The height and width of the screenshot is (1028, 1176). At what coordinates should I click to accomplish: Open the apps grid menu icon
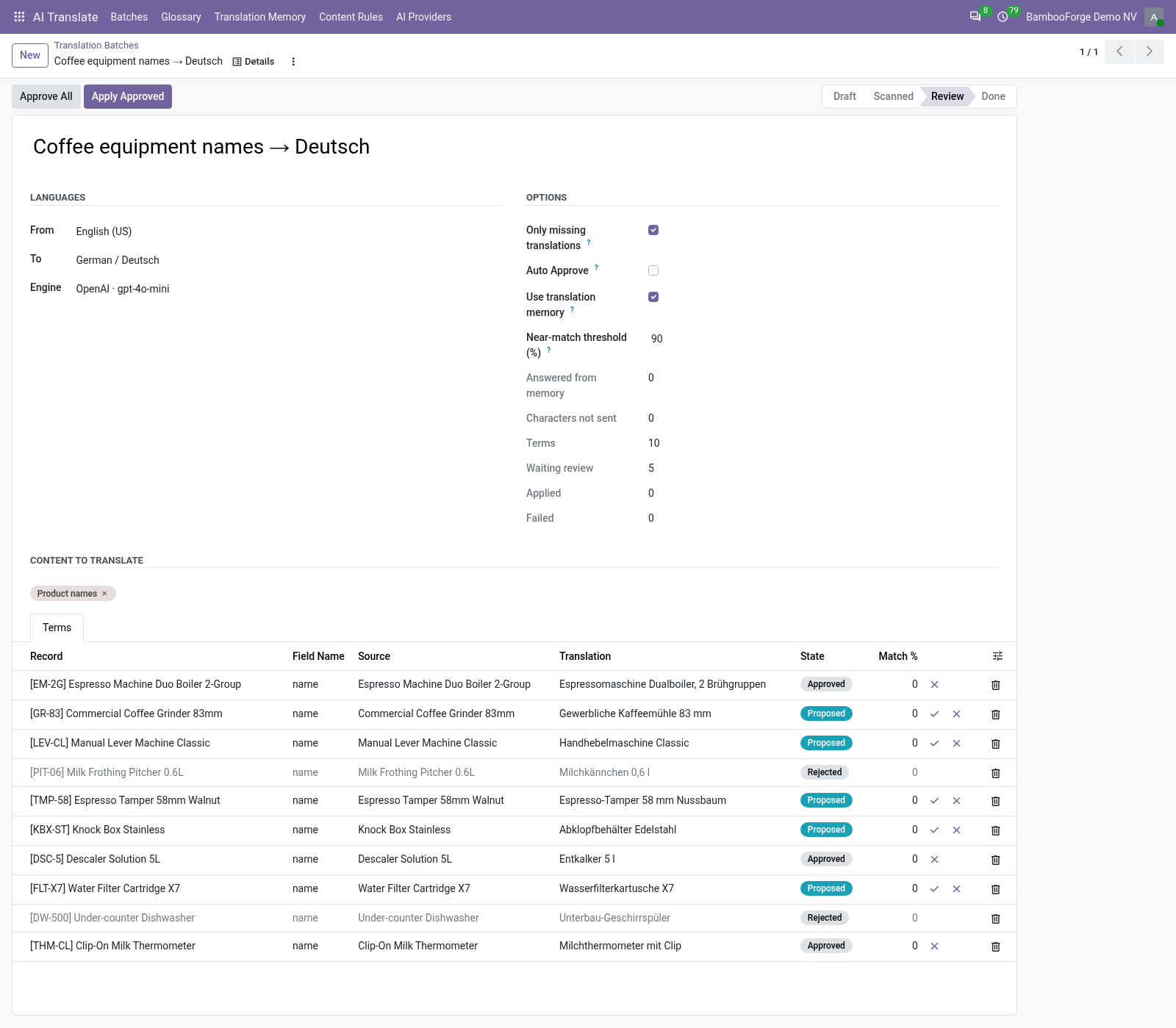pyautogui.click(x=20, y=17)
